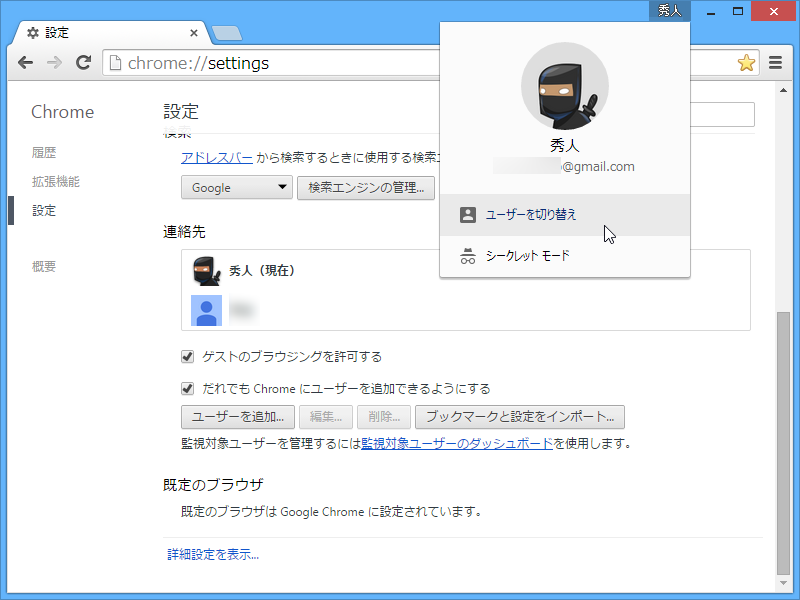Click 検索エンジンの管理 button
The width and height of the screenshot is (800, 600).
pyautogui.click(x=366, y=188)
